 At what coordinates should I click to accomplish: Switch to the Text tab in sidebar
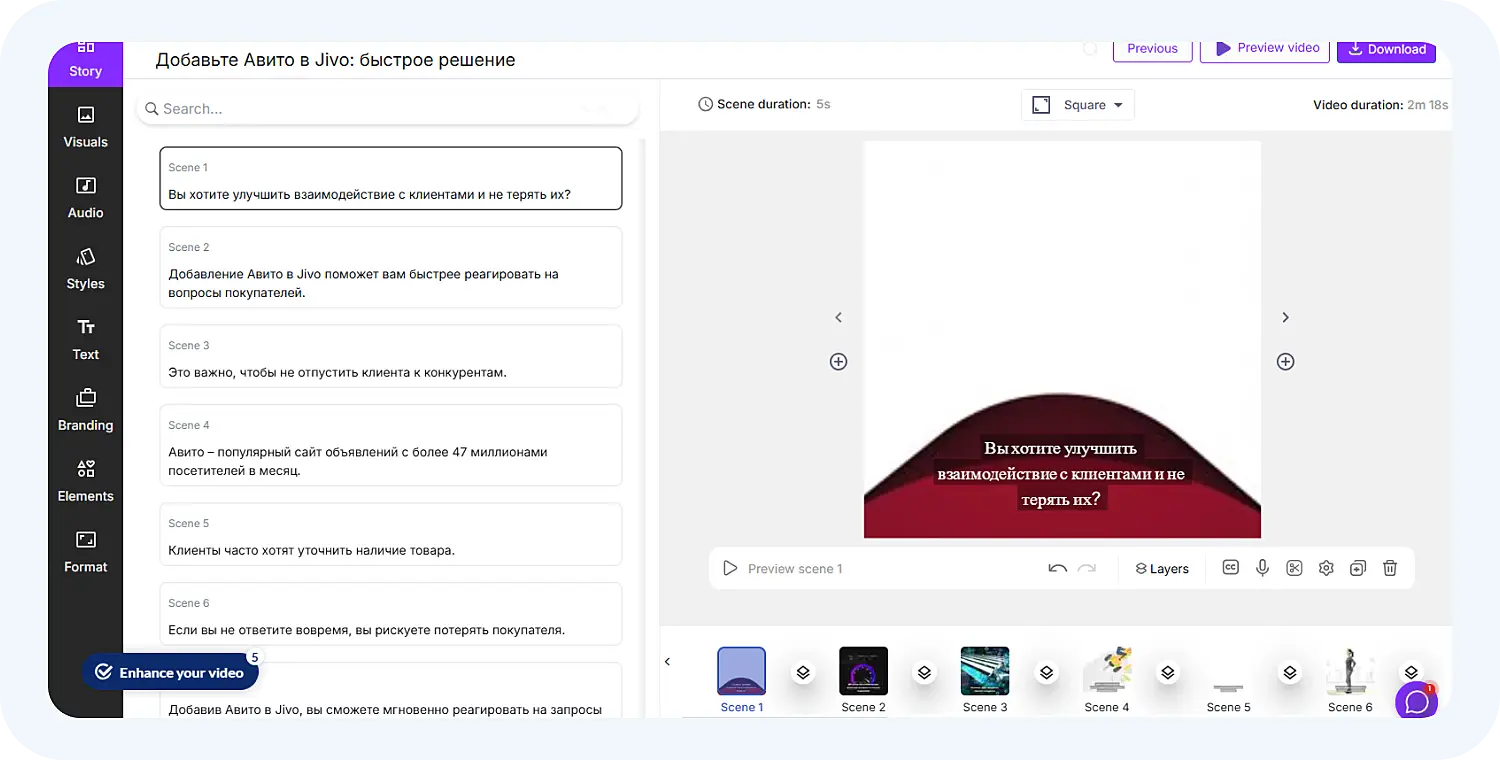[x=85, y=340]
